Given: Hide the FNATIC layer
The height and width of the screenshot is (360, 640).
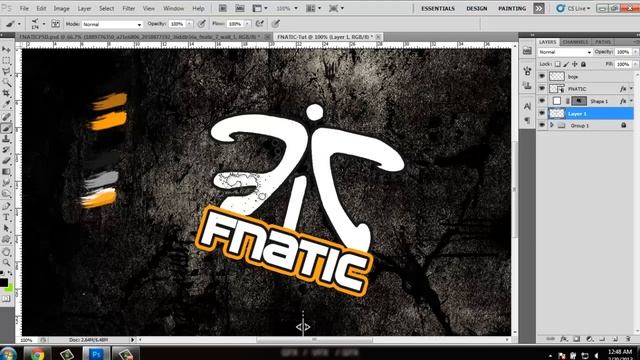Looking at the screenshot, I should [542, 89].
